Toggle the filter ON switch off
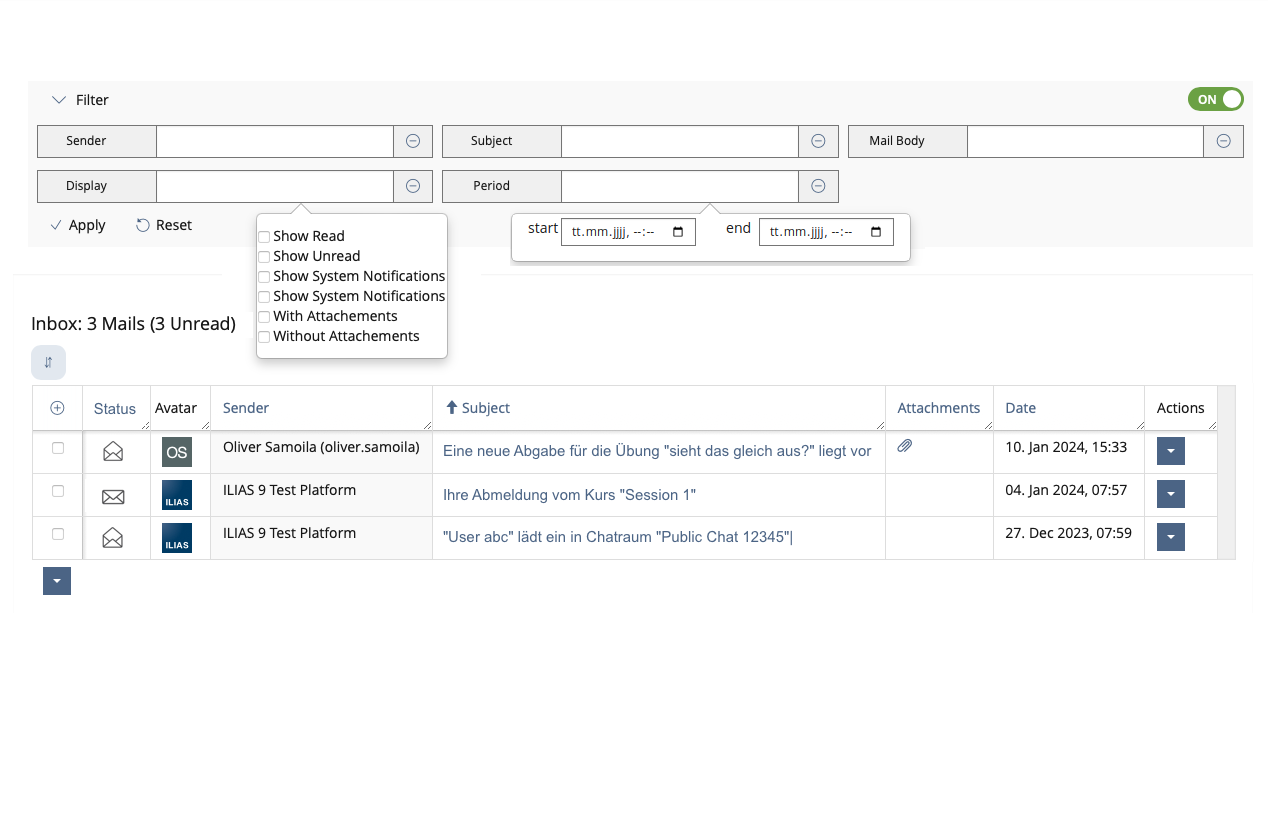The image size is (1268, 835). [x=1215, y=99]
